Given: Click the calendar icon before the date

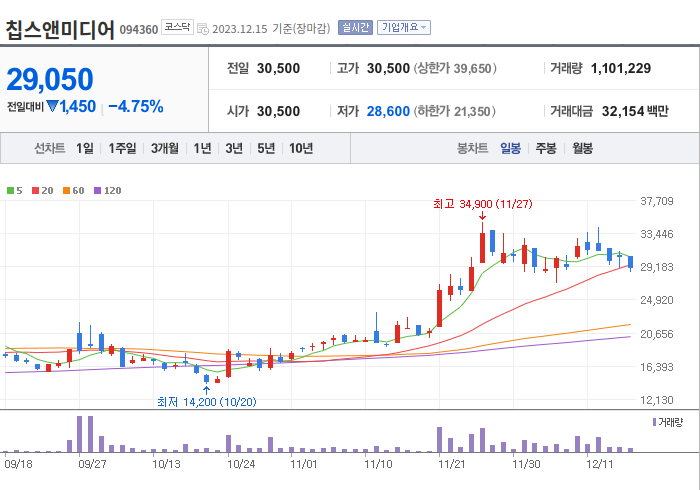Looking at the screenshot, I should (203, 29).
